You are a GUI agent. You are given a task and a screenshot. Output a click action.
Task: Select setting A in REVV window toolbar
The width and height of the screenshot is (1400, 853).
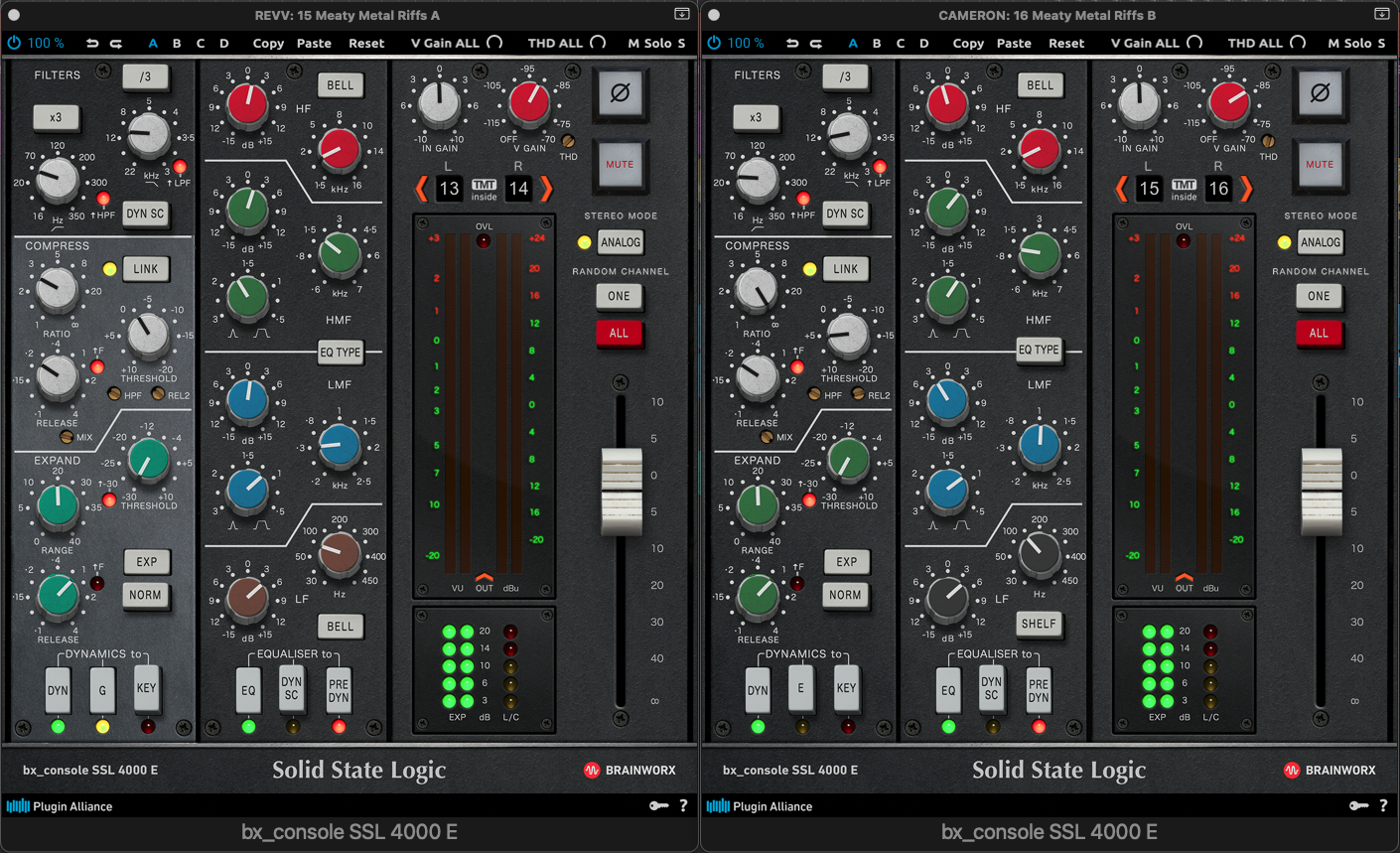click(x=153, y=43)
